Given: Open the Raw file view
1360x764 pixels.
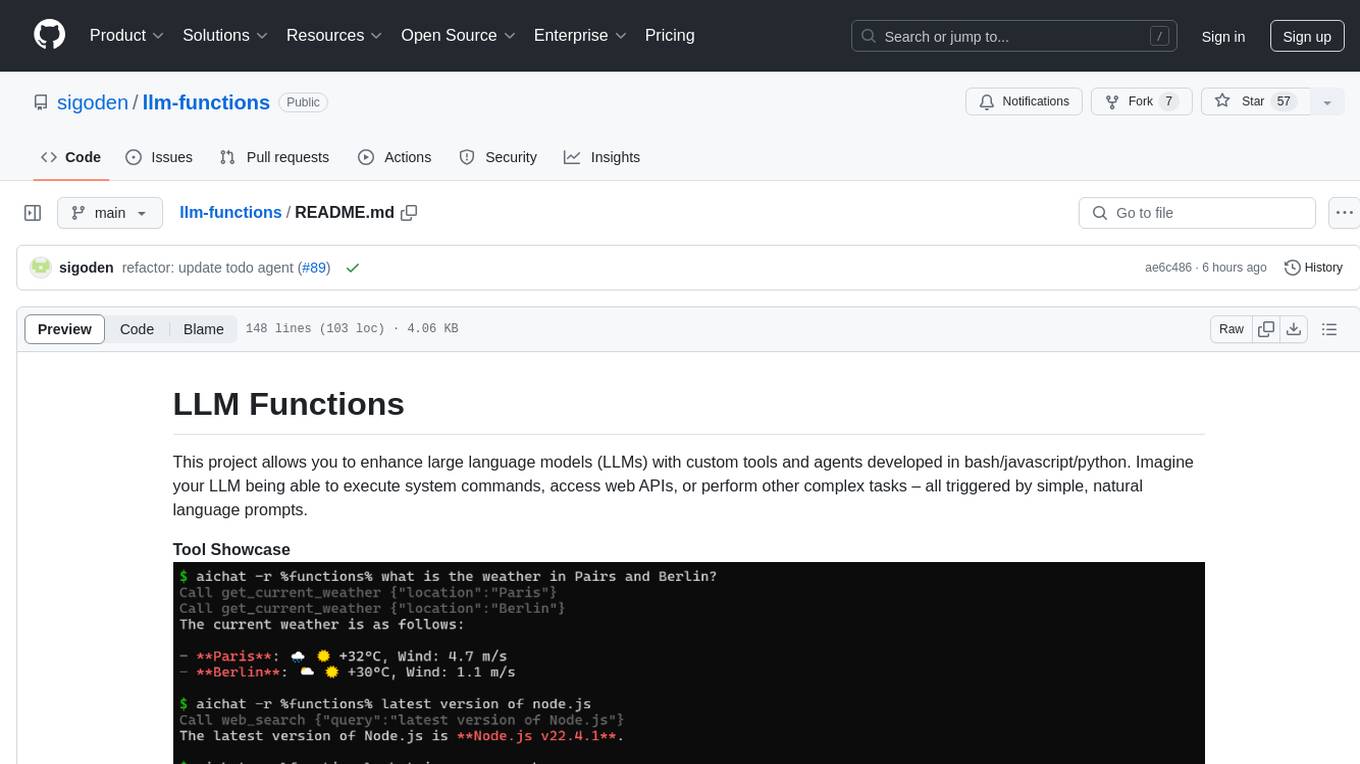Looking at the screenshot, I should tap(1231, 329).
